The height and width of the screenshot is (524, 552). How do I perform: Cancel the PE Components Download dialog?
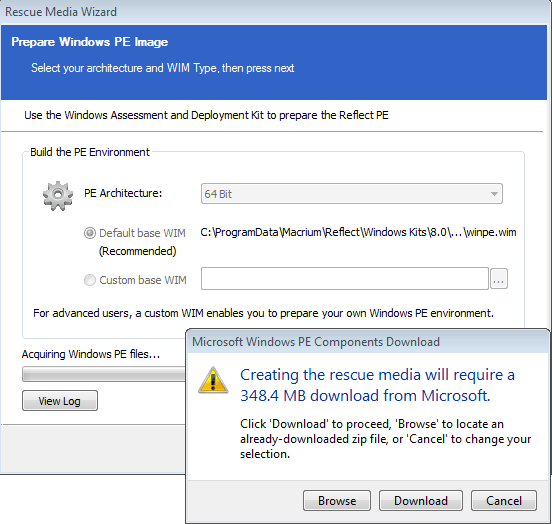pos(504,500)
